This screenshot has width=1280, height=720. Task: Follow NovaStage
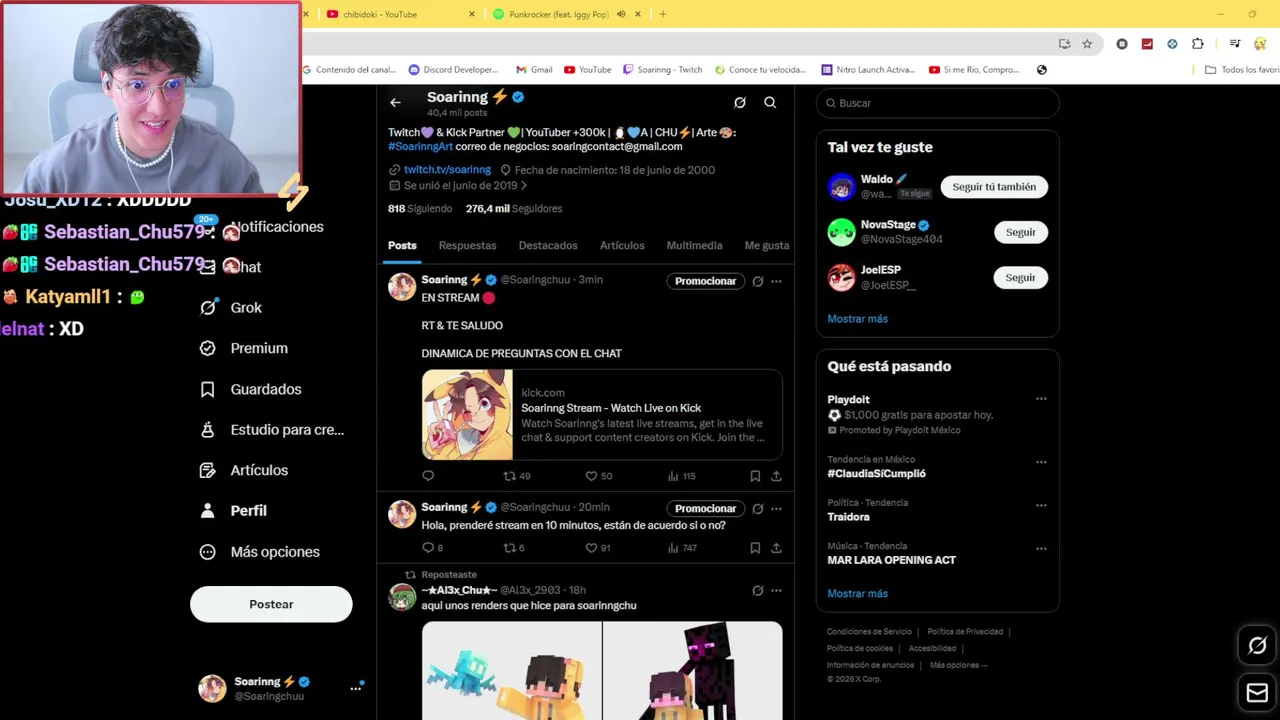[x=1020, y=232]
